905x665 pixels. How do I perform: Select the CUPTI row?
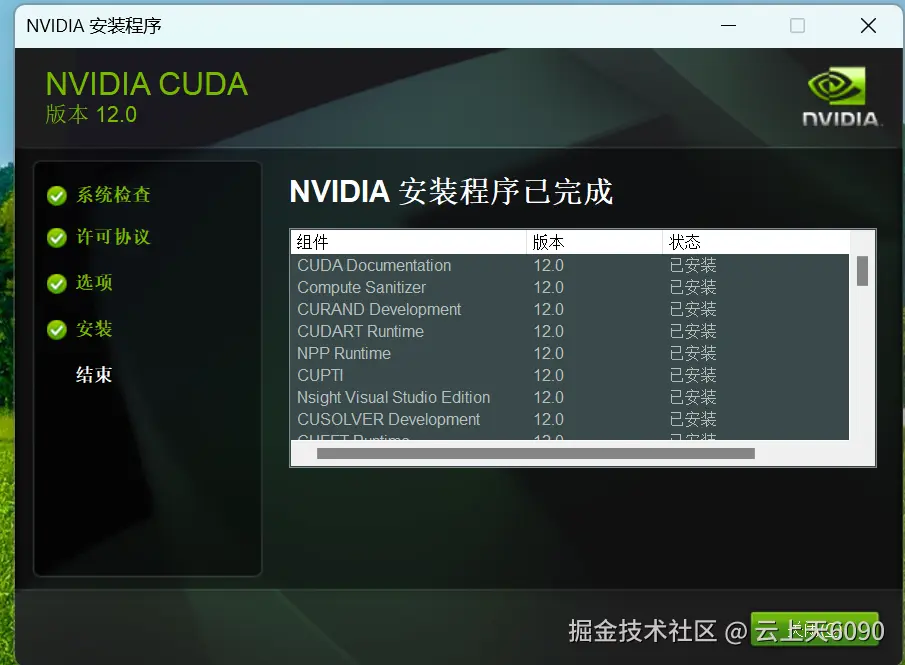tap(570, 375)
